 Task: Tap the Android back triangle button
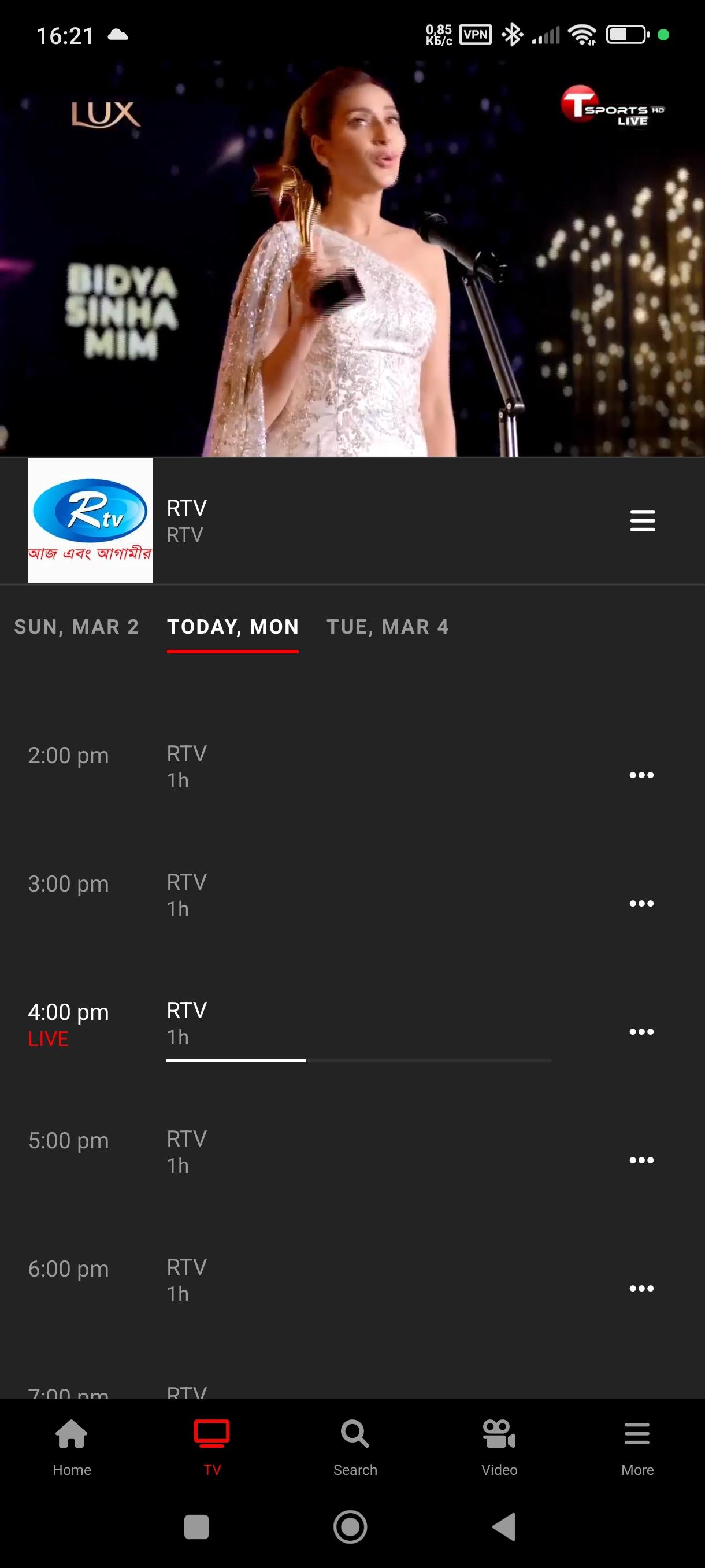504,1526
